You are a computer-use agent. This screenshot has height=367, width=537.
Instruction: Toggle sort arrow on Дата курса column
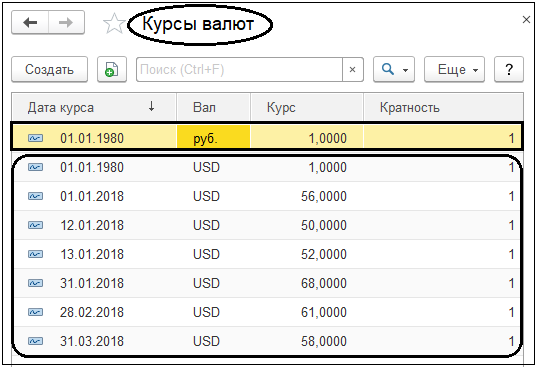point(151,107)
